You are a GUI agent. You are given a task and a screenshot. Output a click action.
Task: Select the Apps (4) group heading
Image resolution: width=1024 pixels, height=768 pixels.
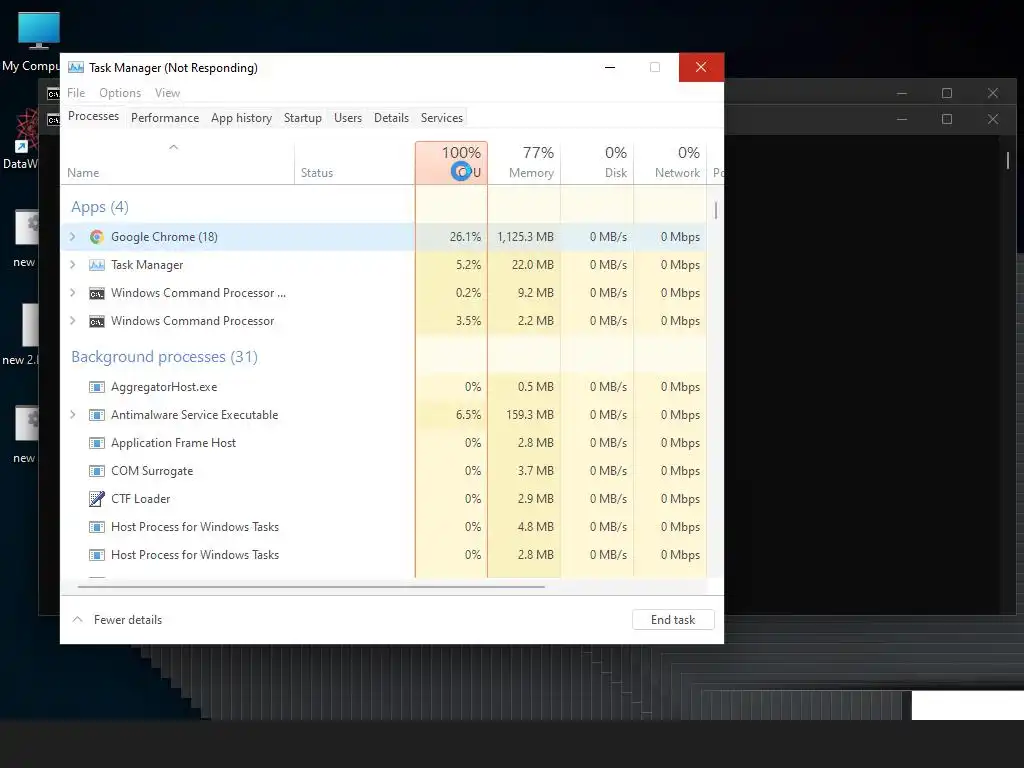[100, 207]
